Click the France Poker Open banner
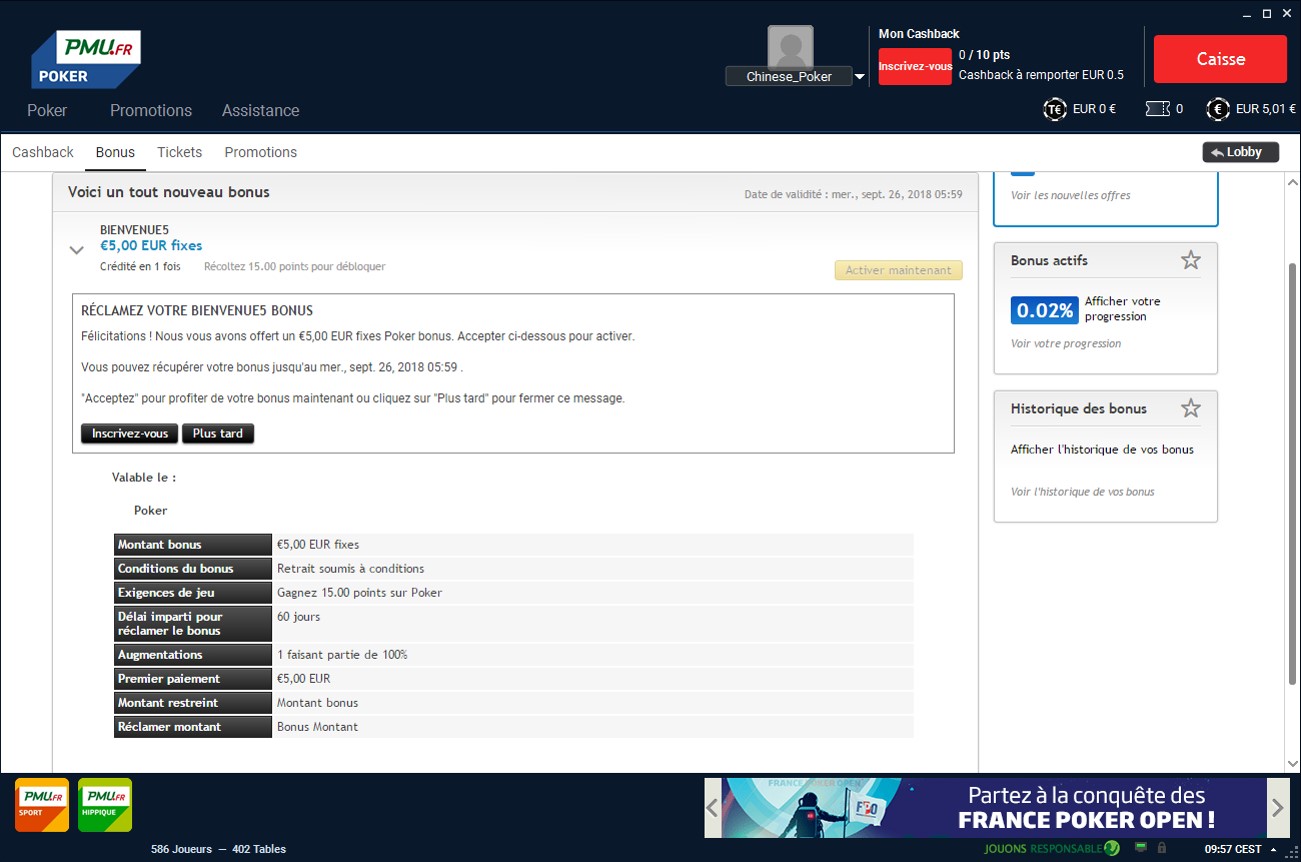Screen dimensions: 1301x862 pyautogui.click(x=994, y=807)
